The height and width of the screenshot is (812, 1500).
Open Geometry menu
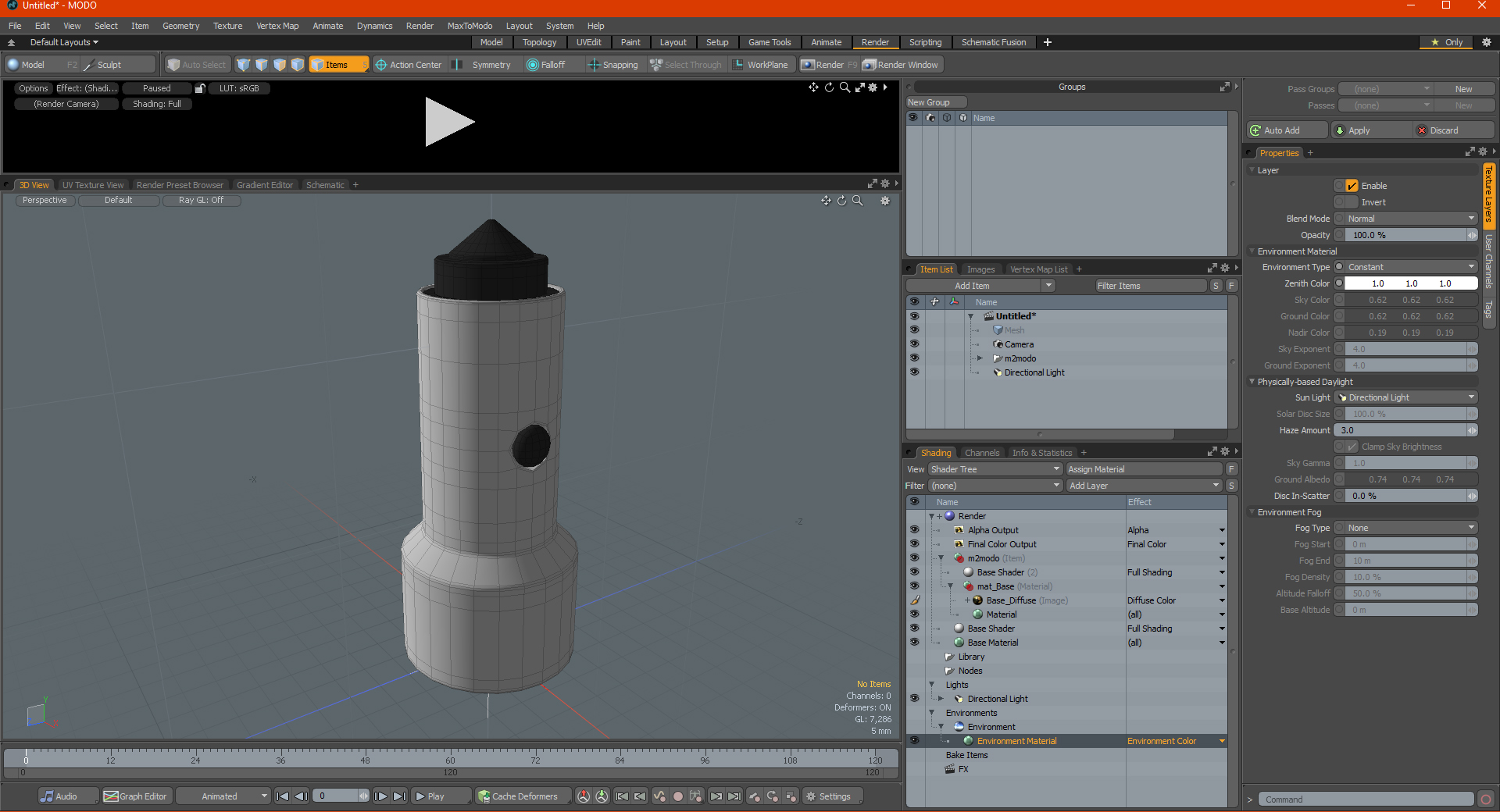click(180, 26)
